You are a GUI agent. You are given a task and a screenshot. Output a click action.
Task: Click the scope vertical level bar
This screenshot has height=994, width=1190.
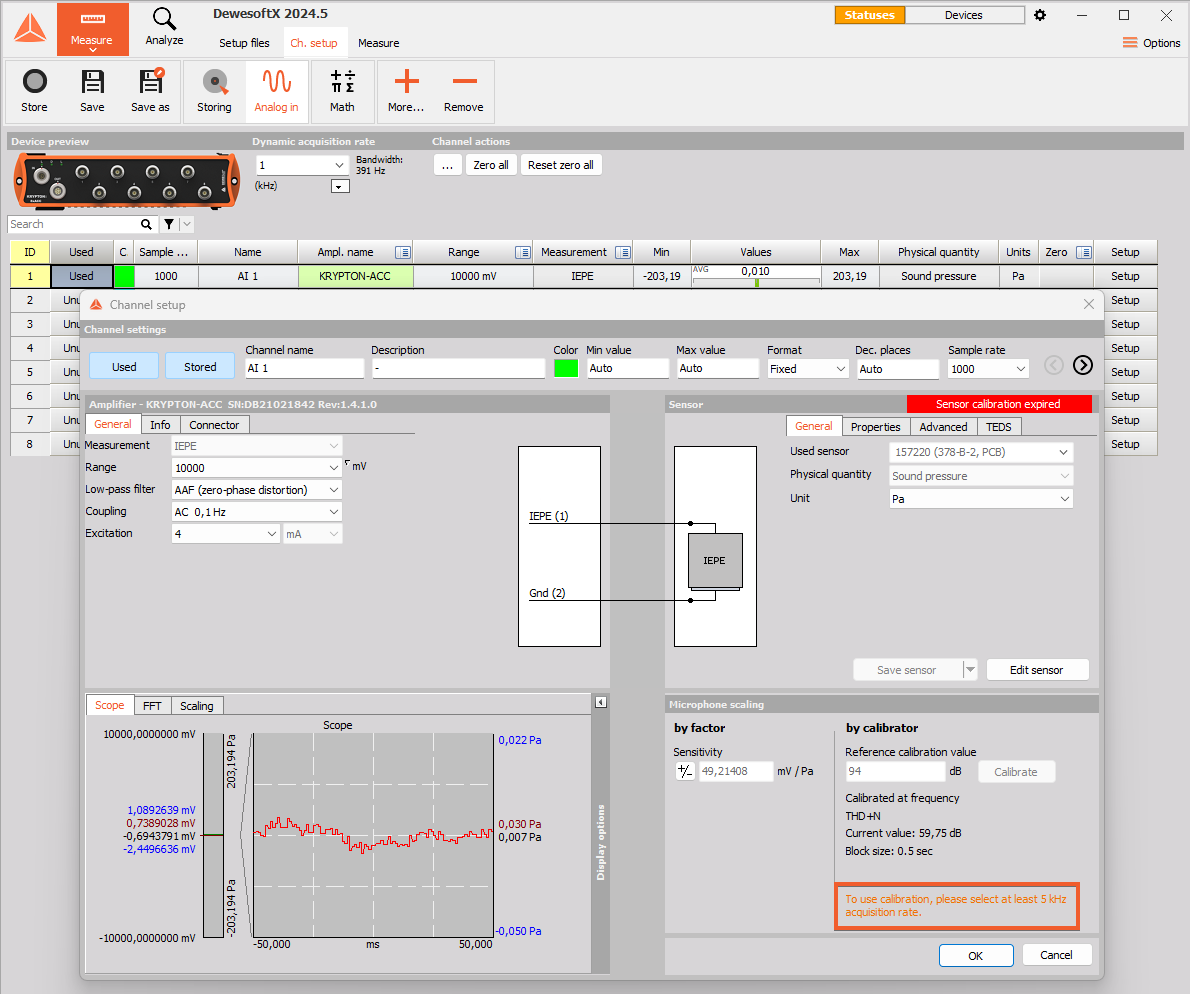[x=213, y=835]
